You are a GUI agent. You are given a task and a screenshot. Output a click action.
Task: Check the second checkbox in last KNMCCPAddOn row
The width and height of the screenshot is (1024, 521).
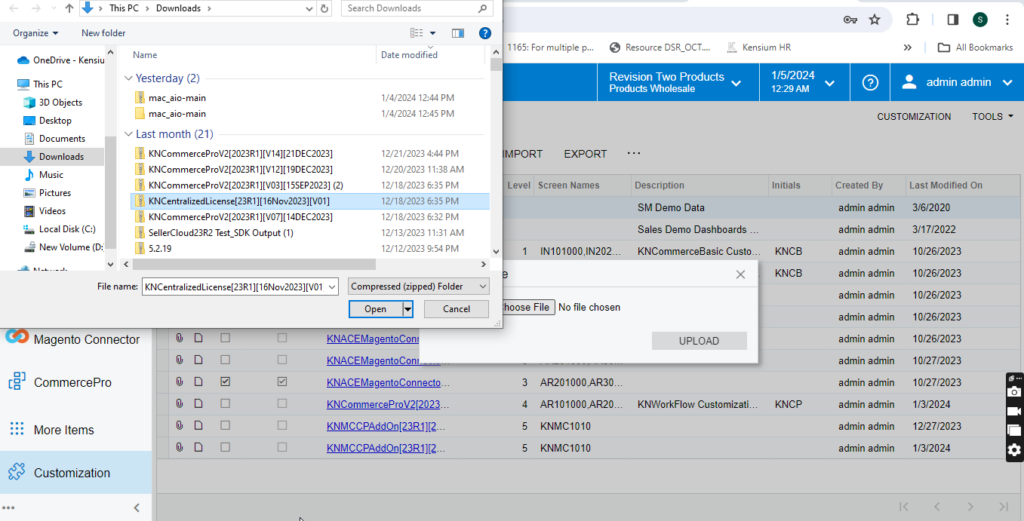(x=282, y=448)
